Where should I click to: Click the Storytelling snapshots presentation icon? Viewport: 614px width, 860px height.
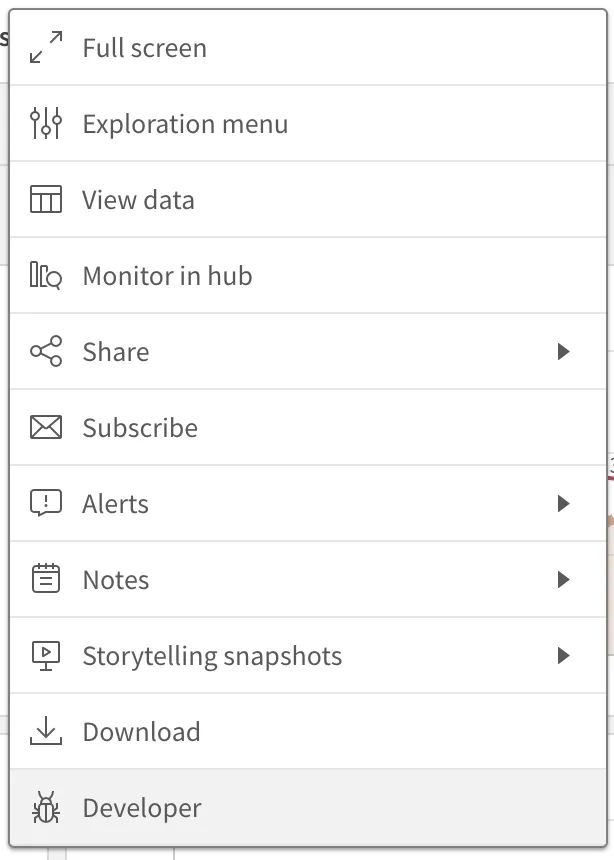click(44, 655)
